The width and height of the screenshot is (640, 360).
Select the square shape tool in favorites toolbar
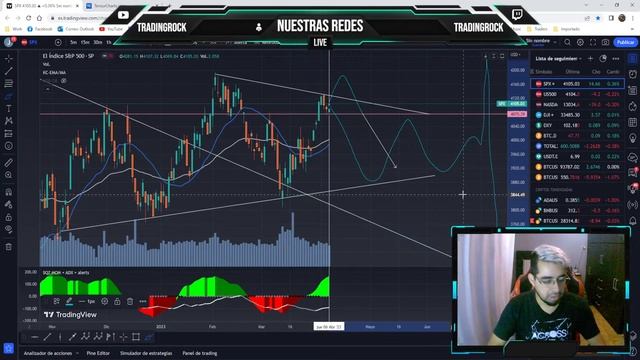(136, 337)
